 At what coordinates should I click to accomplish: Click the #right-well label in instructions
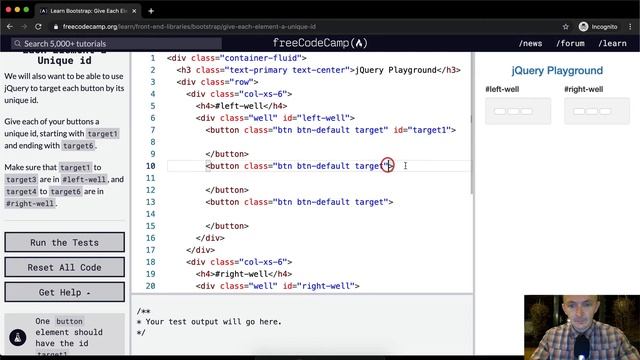(29, 203)
